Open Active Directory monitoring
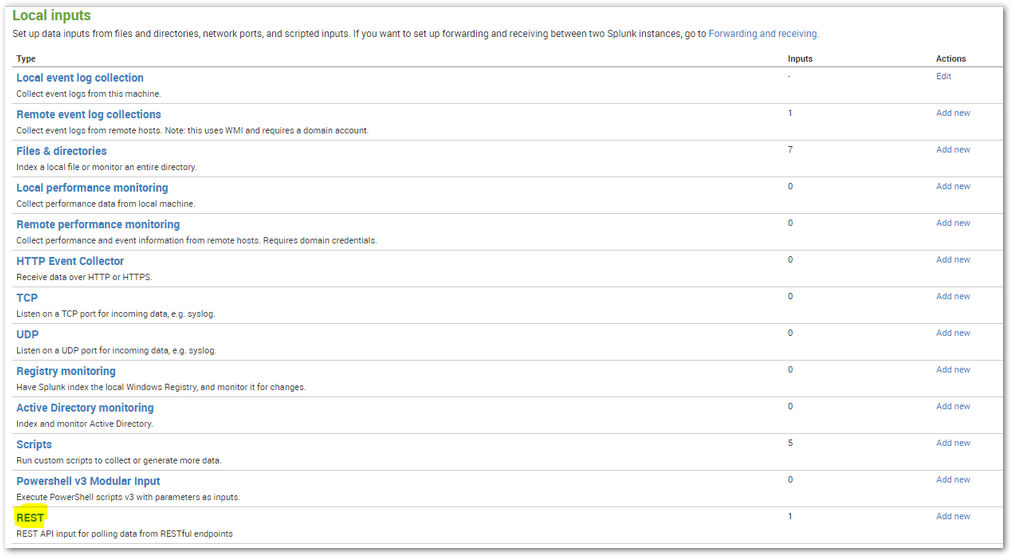This screenshot has width=1012, height=557. coord(85,408)
